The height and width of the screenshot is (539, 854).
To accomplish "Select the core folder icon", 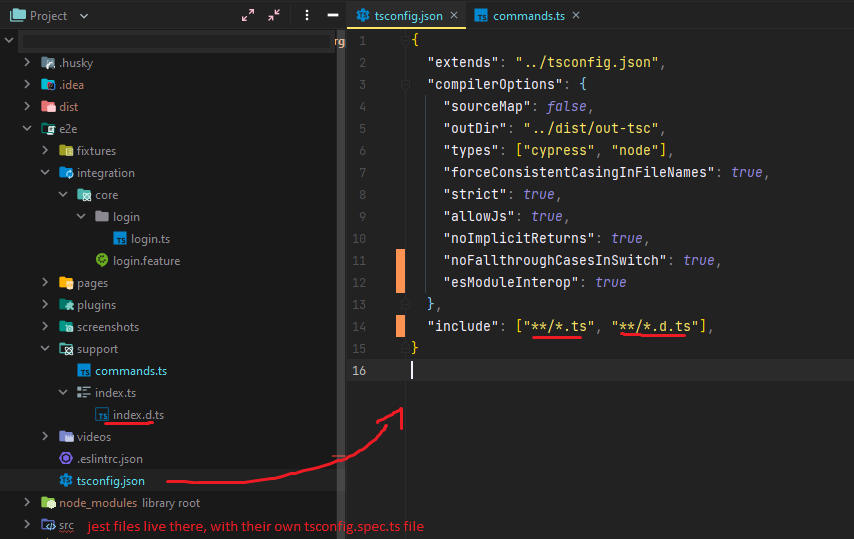I will pos(84,195).
